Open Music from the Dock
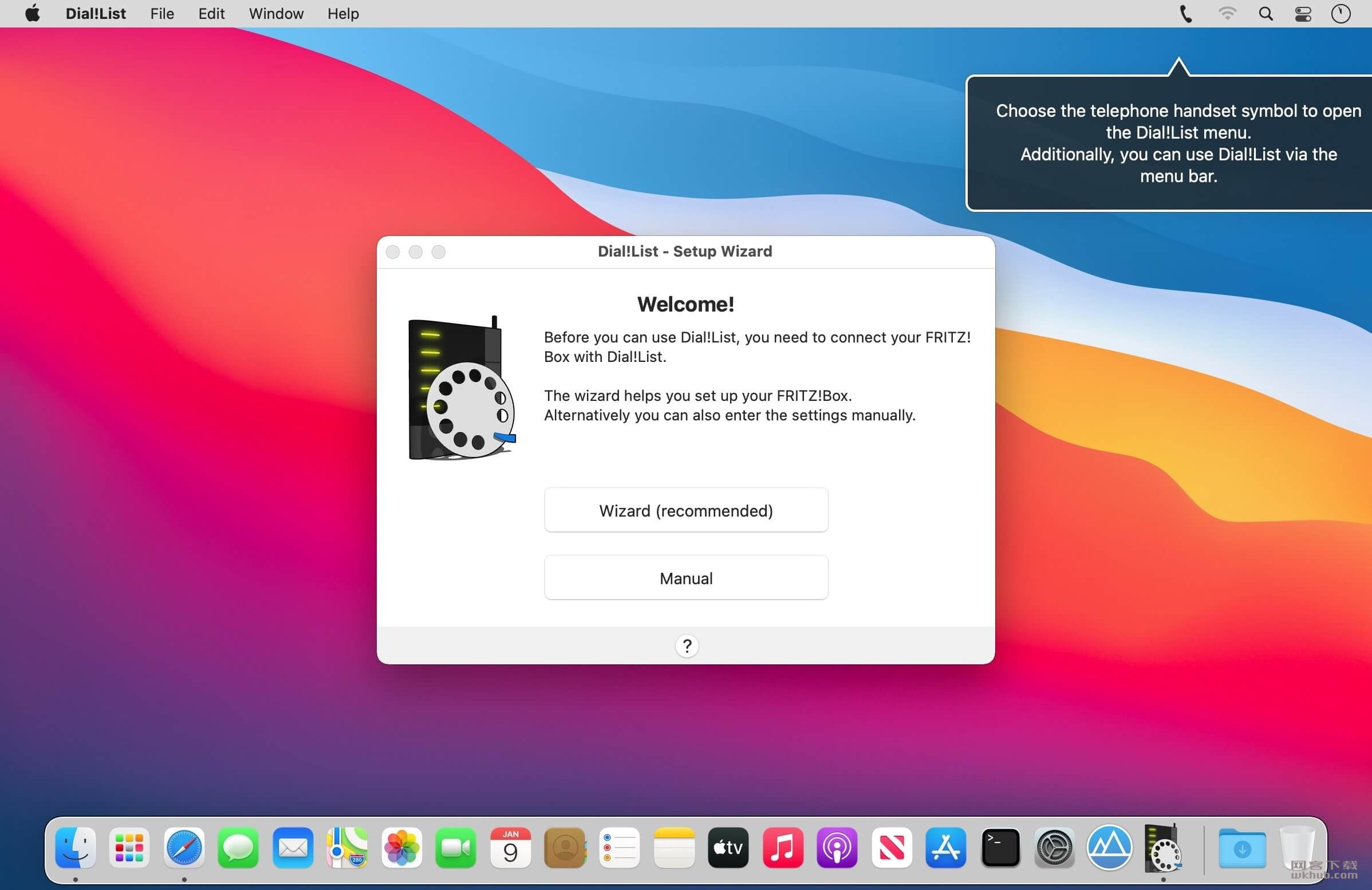 (x=783, y=848)
